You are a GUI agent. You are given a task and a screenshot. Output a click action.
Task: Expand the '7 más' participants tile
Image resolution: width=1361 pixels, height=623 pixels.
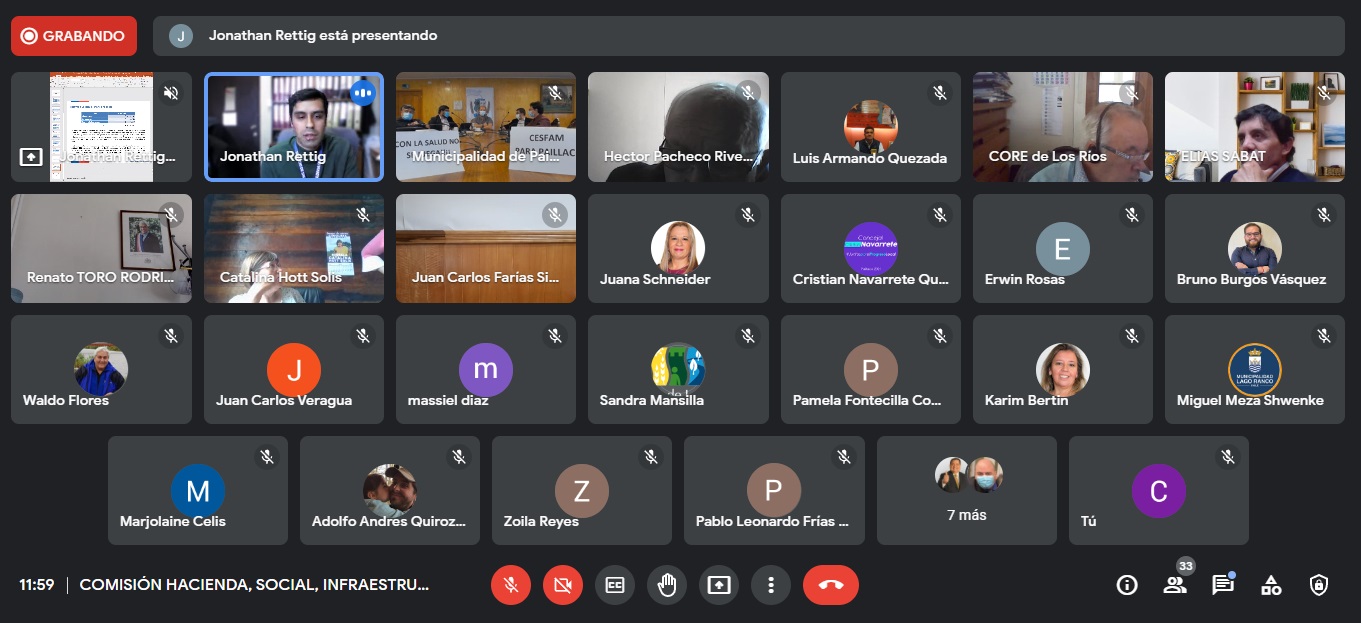[966, 490]
